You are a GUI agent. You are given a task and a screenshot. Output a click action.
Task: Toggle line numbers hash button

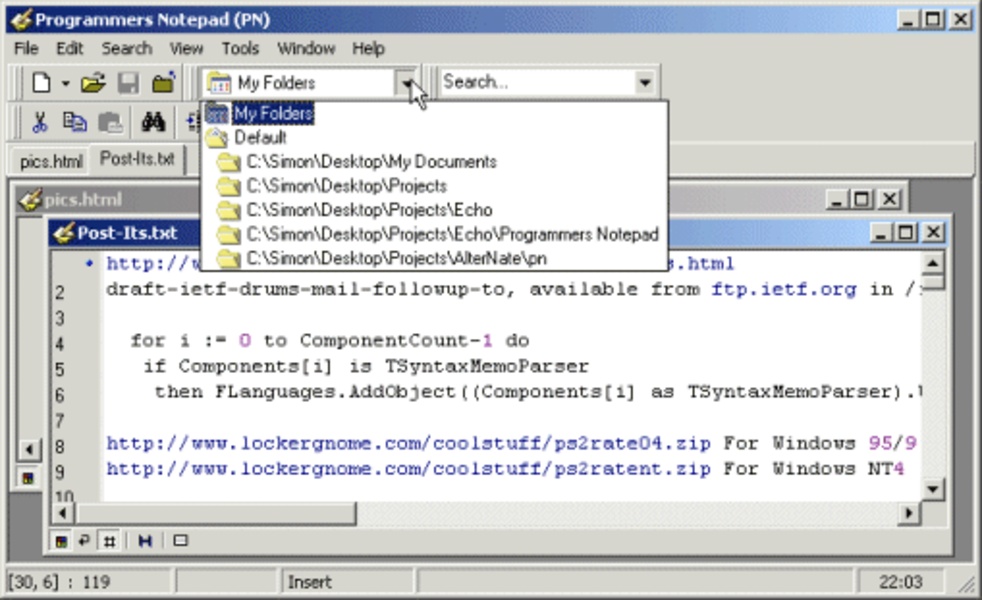click(110, 541)
